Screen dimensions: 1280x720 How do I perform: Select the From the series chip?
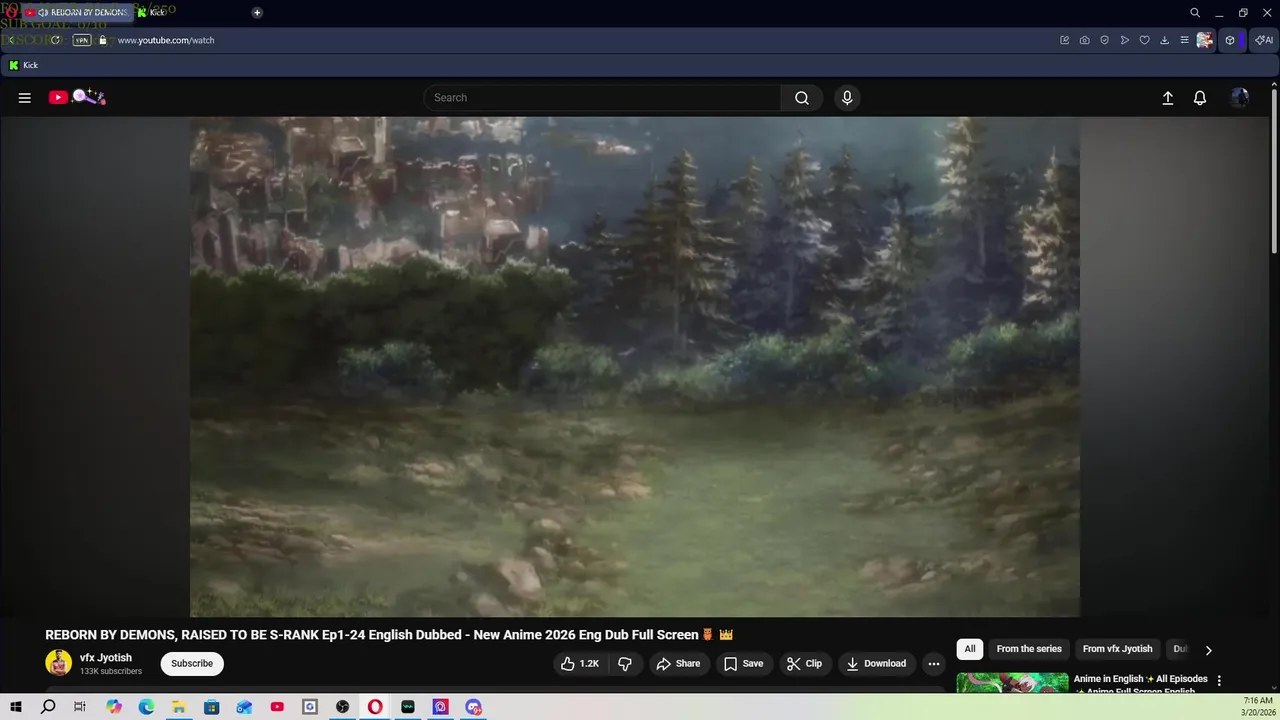[x=1029, y=649]
